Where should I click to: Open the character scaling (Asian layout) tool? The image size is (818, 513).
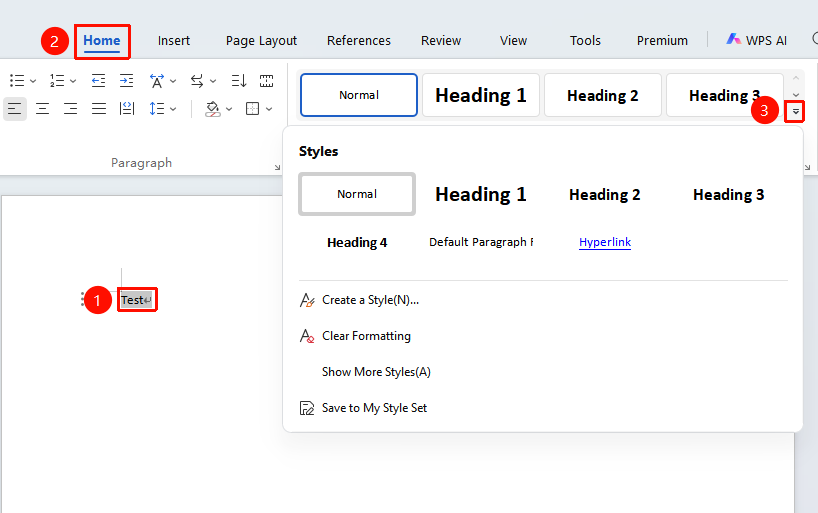[x=157, y=80]
